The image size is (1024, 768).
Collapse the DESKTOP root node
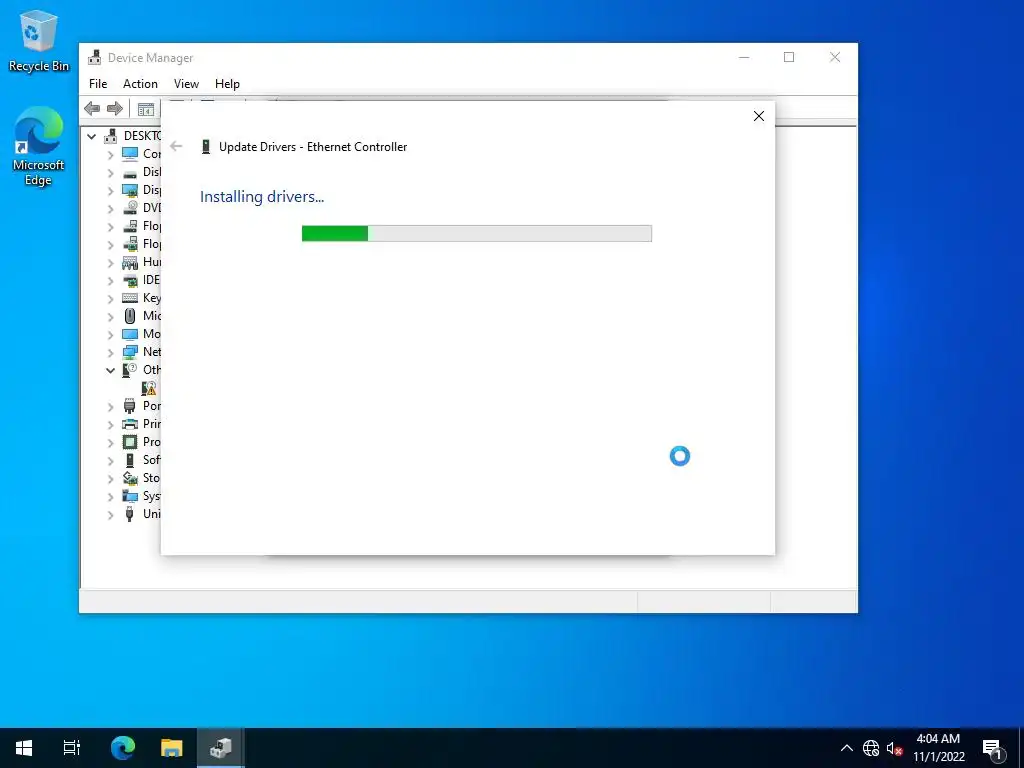click(91, 136)
